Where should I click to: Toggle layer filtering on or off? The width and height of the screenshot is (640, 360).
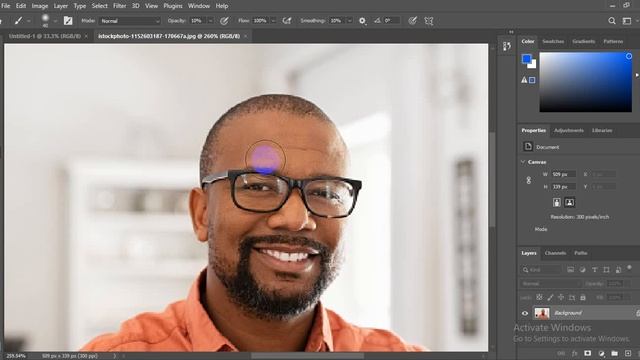[x=629, y=268]
